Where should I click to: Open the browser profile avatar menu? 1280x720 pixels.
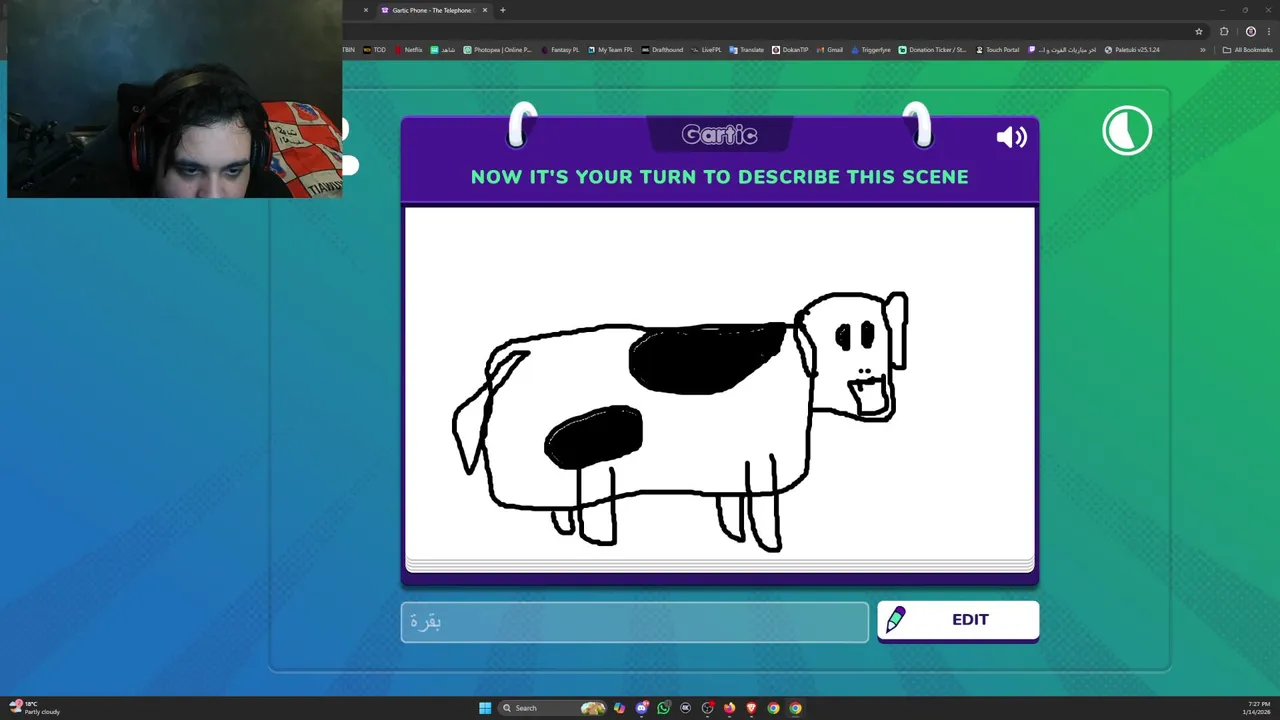1250,31
